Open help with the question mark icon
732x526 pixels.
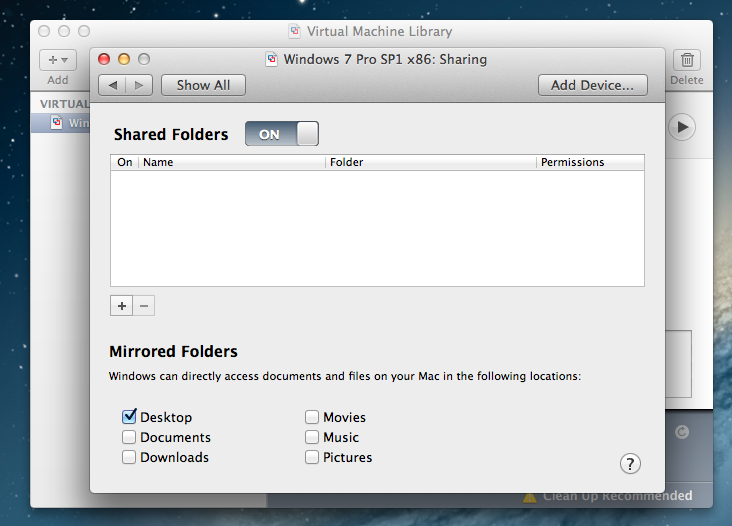click(630, 463)
